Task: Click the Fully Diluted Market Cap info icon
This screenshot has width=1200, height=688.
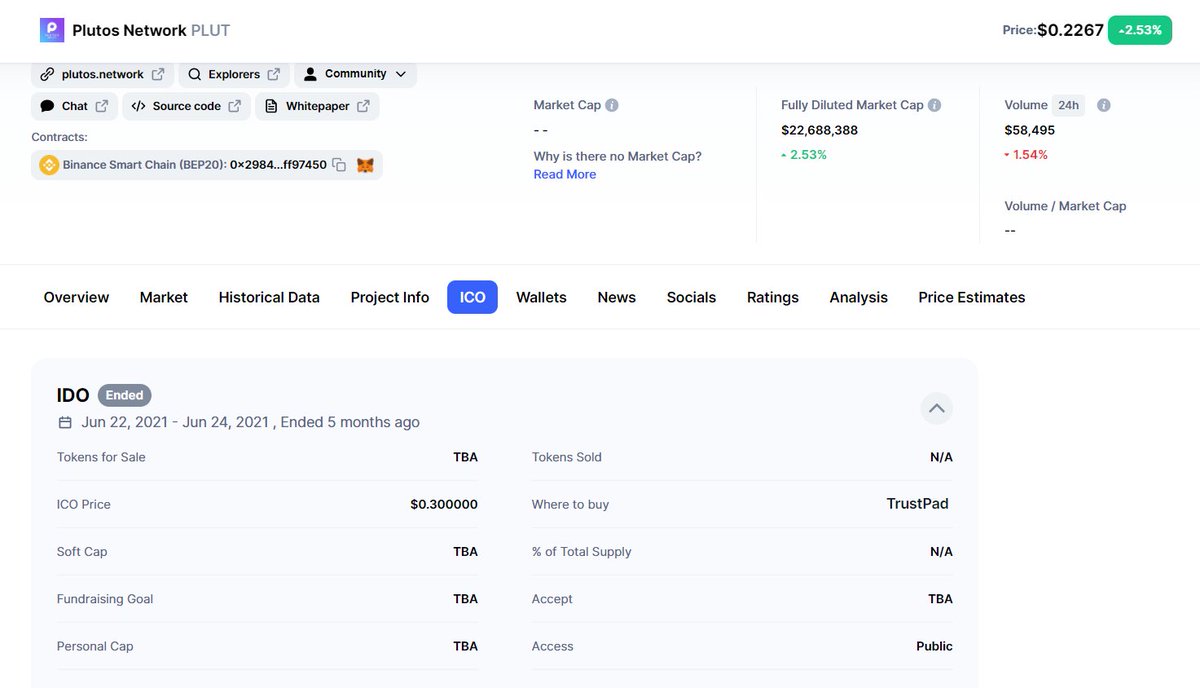Action: tap(934, 105)
